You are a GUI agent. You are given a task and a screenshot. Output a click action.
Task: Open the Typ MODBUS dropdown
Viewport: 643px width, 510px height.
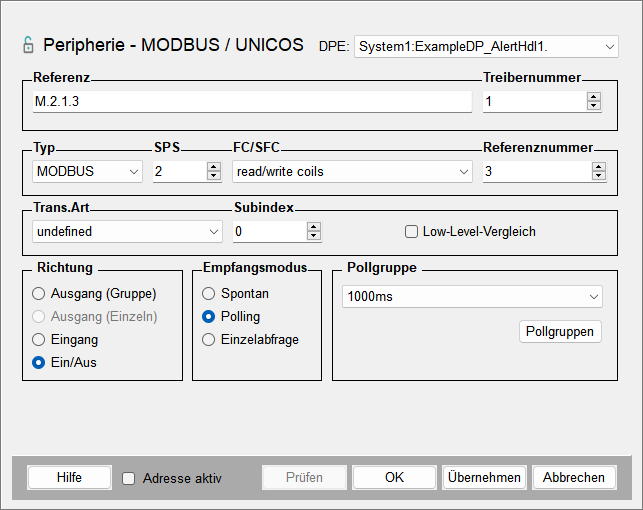pos(87,171)
